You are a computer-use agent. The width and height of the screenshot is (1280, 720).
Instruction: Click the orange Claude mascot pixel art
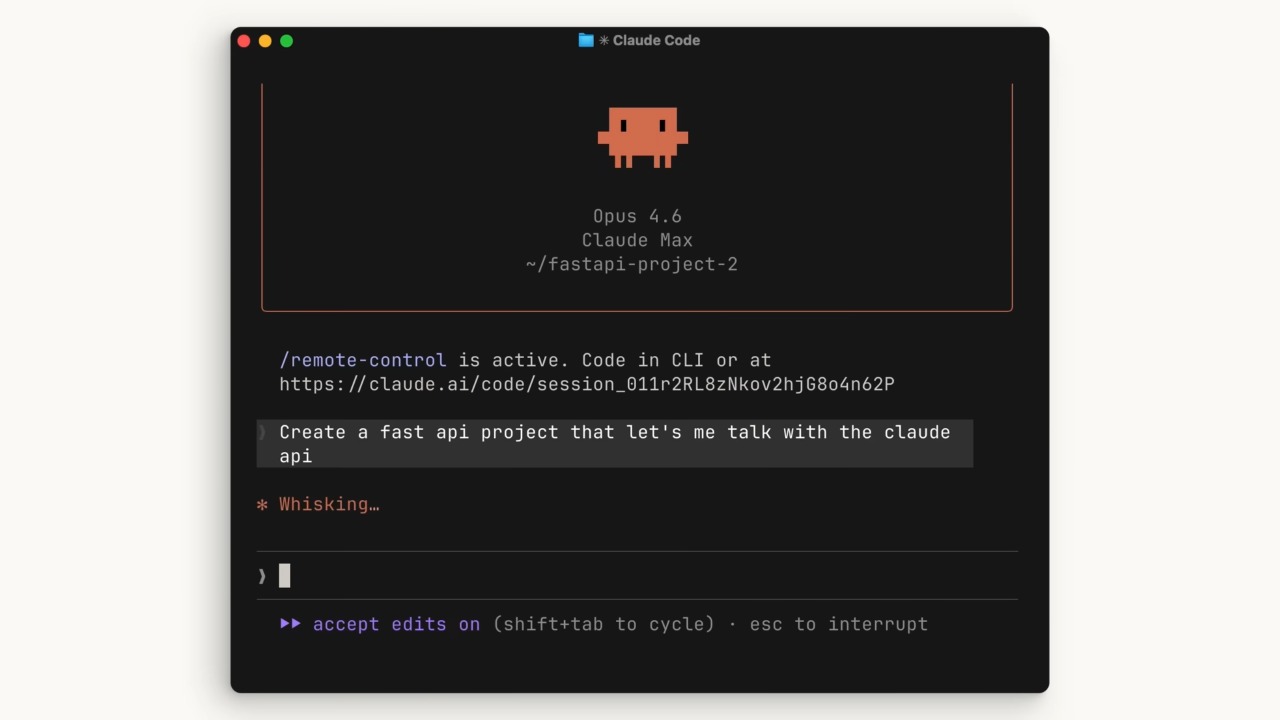pyautogui.click(x=643, y=137)
